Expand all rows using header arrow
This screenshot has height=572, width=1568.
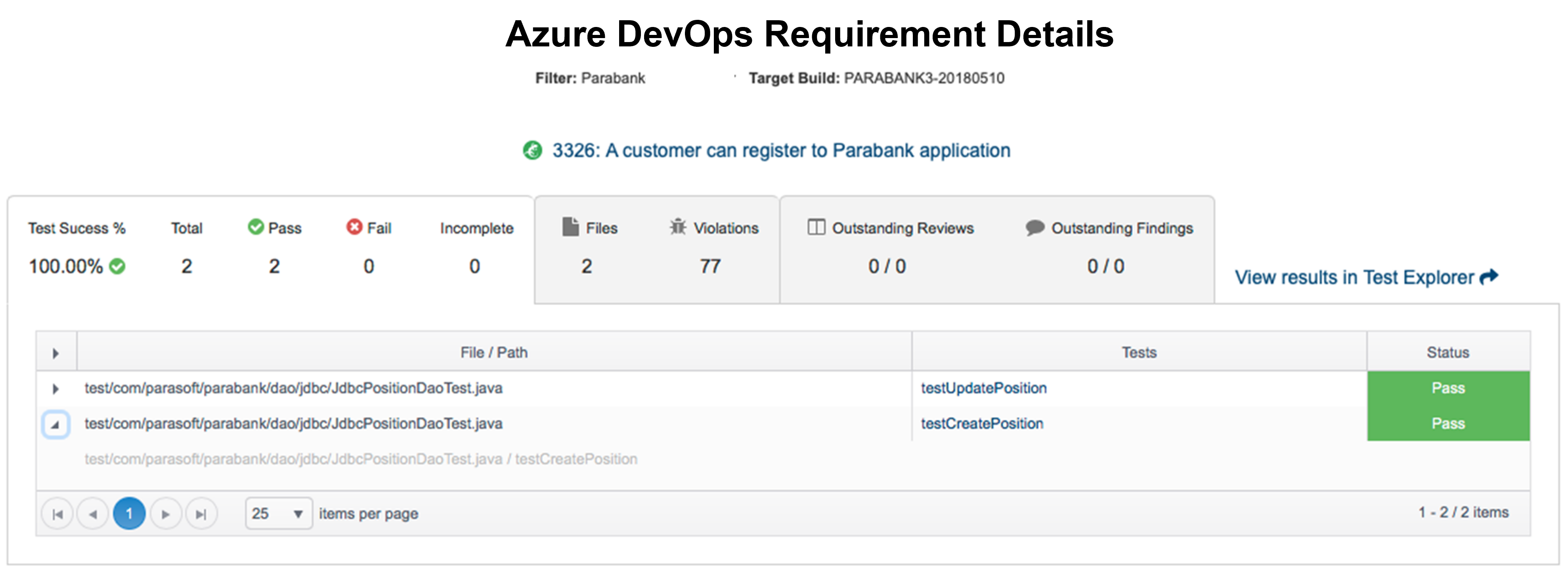(x=56, y=353)
